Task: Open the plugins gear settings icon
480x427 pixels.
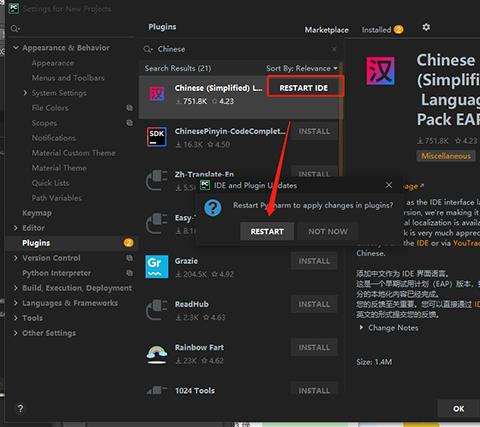Action: [426, 27]
